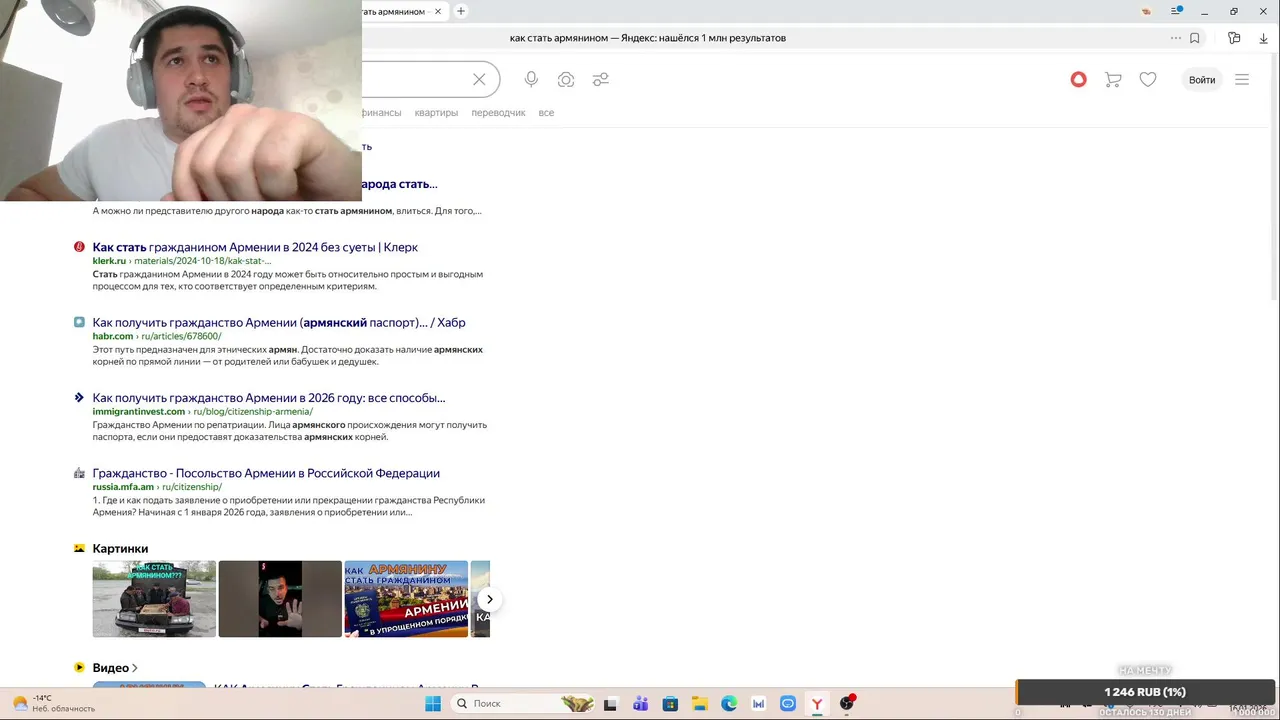This screenshot has width=1280, height=720.
Task: Open 'Гражданство - Посольство Армении' result link
Action: 266,473
